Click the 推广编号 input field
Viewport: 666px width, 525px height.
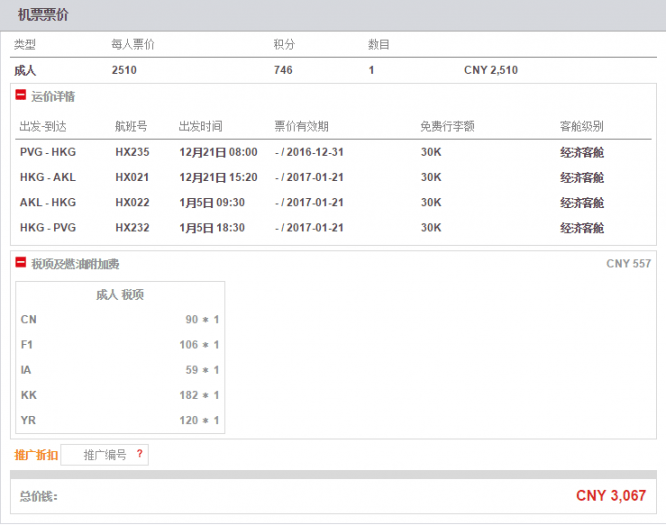tap(104, 455)
